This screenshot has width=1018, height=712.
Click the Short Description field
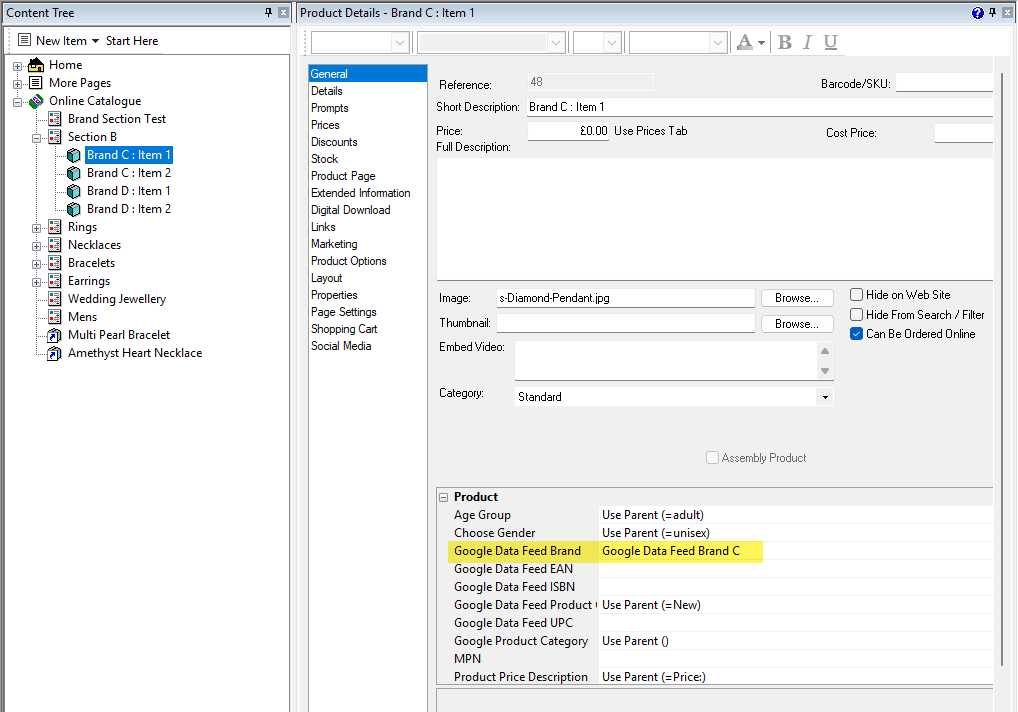click(x=758, y=107)
